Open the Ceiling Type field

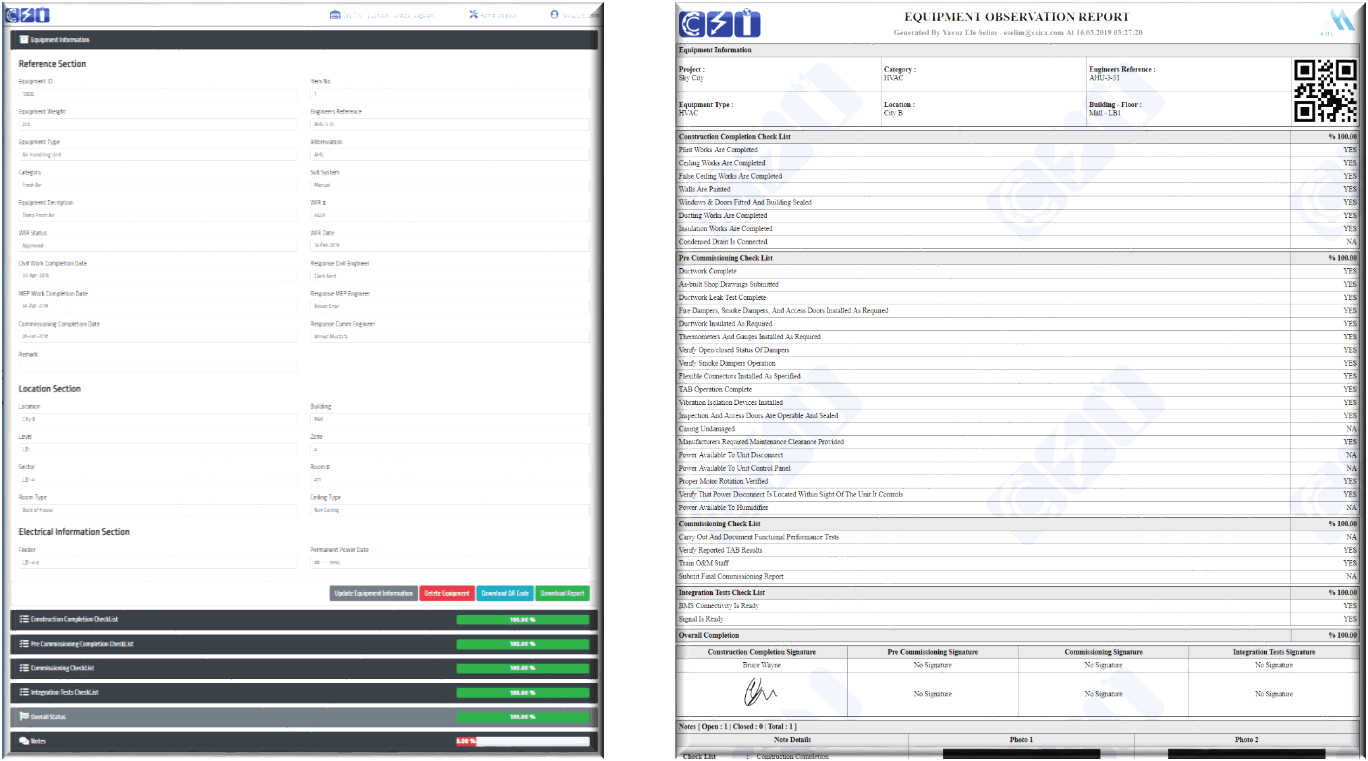coord(450,510)
